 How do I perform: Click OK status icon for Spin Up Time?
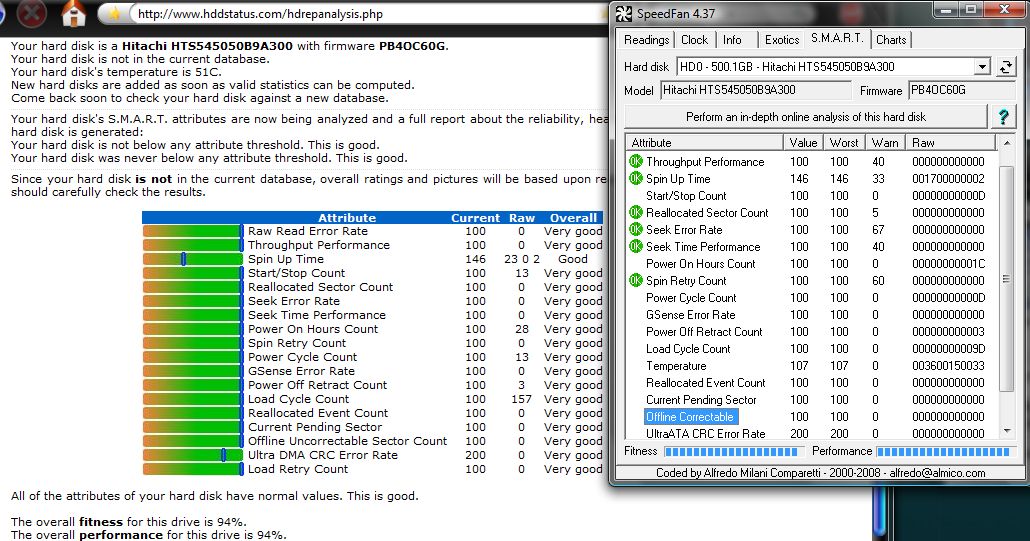coord(635,179)
